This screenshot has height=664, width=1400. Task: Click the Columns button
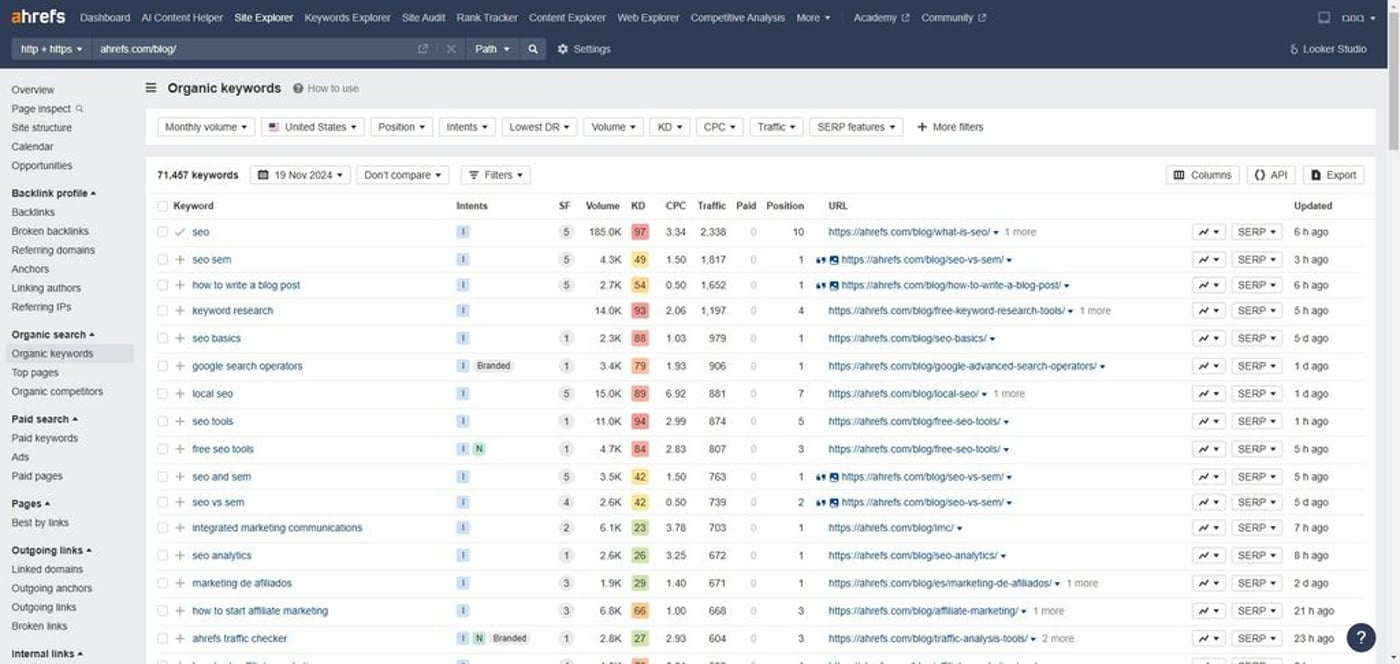tap(1203, 175)
